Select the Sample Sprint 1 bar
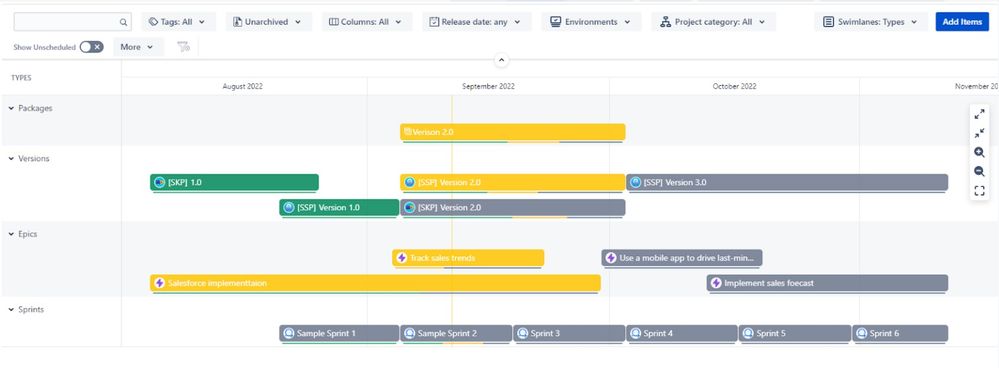999x368 pixels. [x=340, y=333]
